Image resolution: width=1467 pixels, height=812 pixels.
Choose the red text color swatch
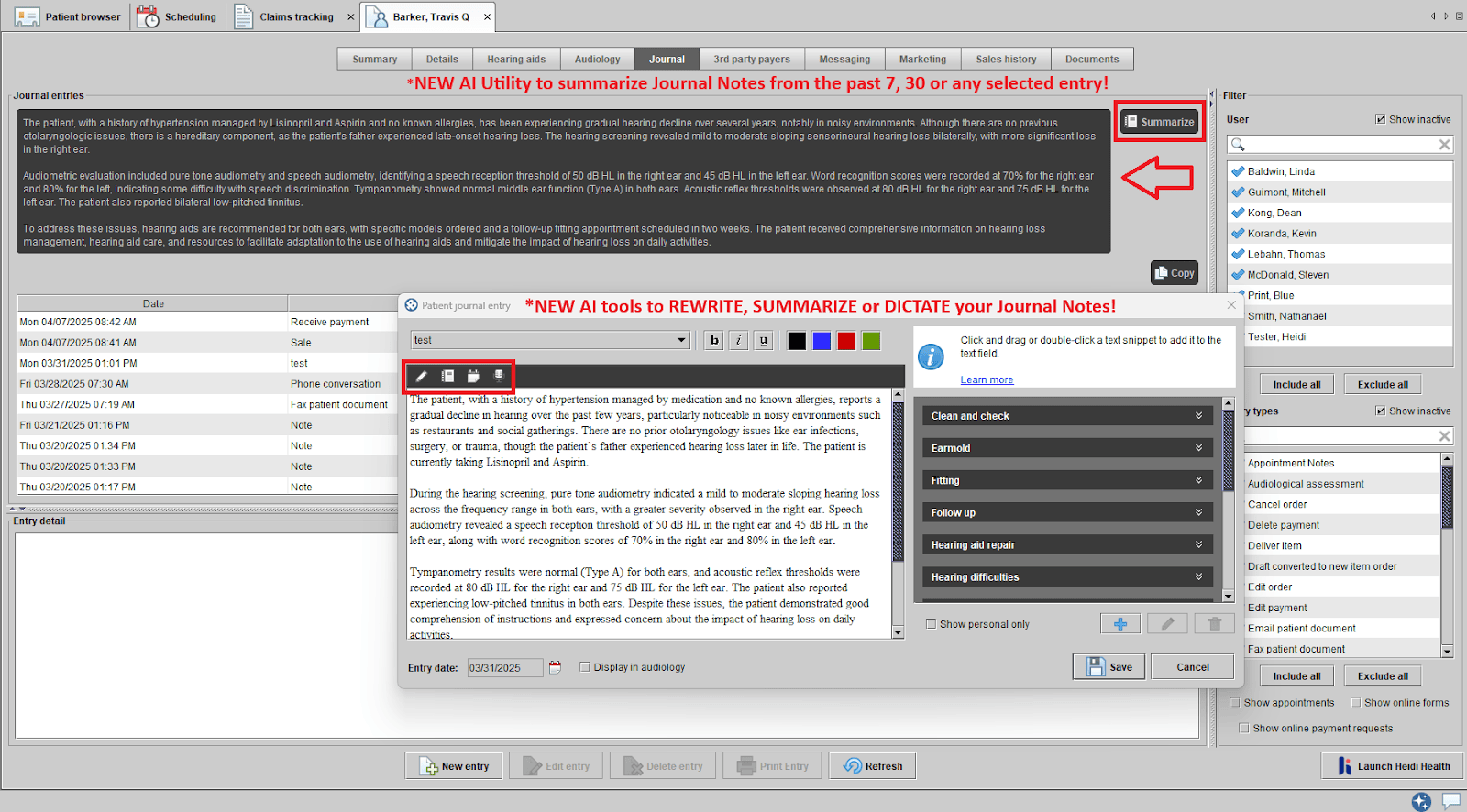click(846, 341)
